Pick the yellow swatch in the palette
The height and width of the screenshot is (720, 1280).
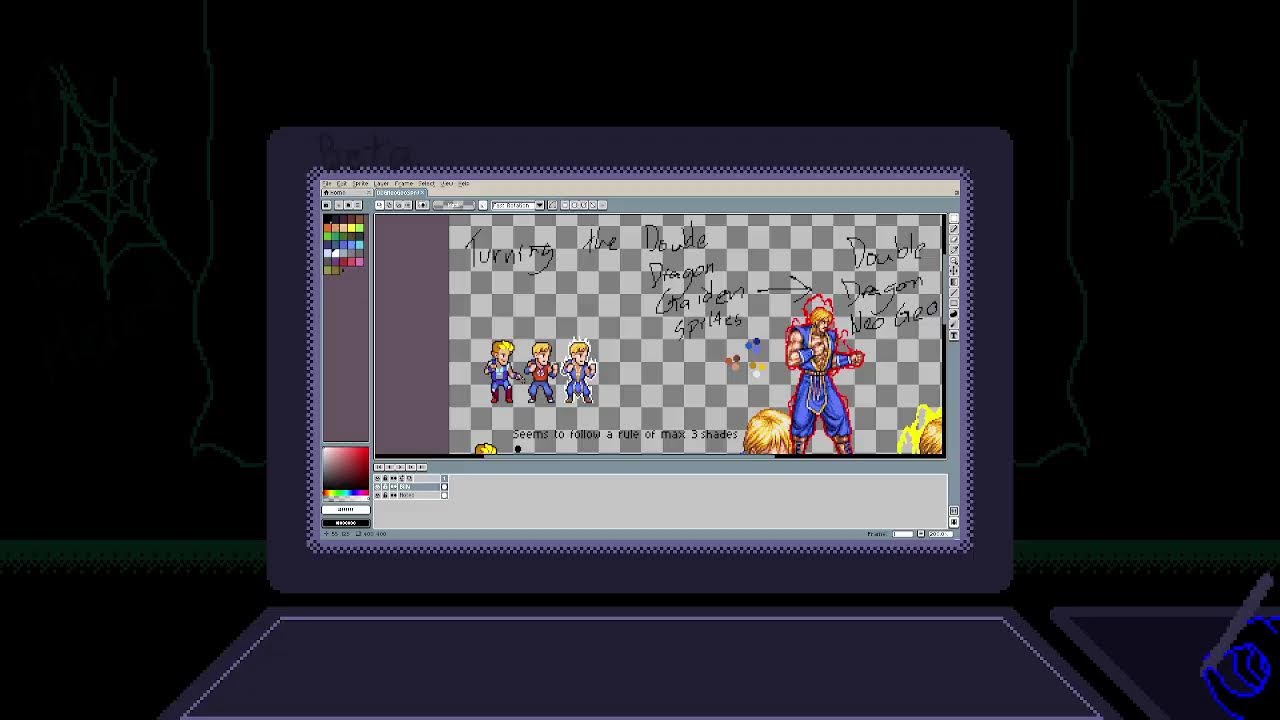click(x=351, y=228)
